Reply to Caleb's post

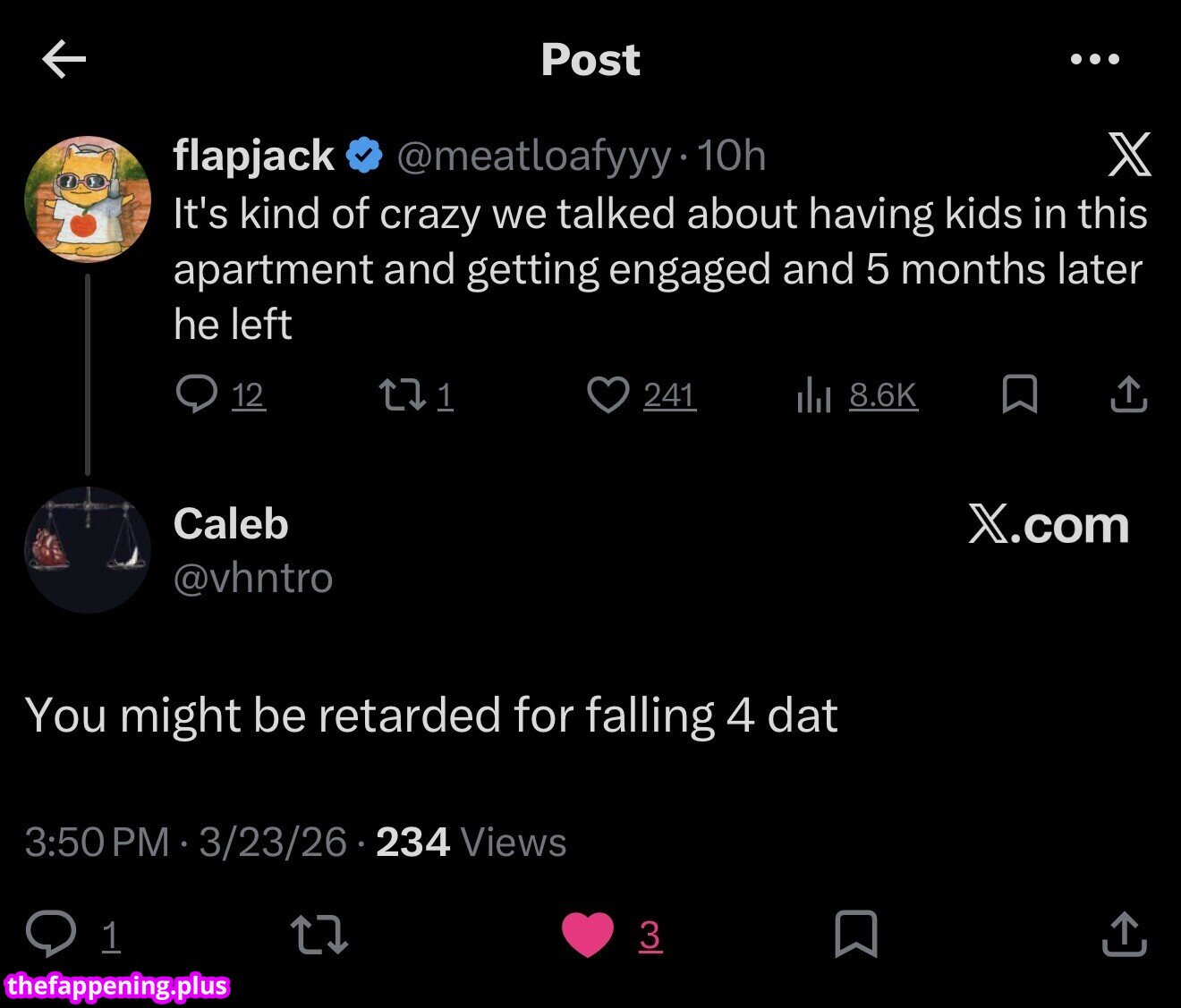[x=51, y=934]
